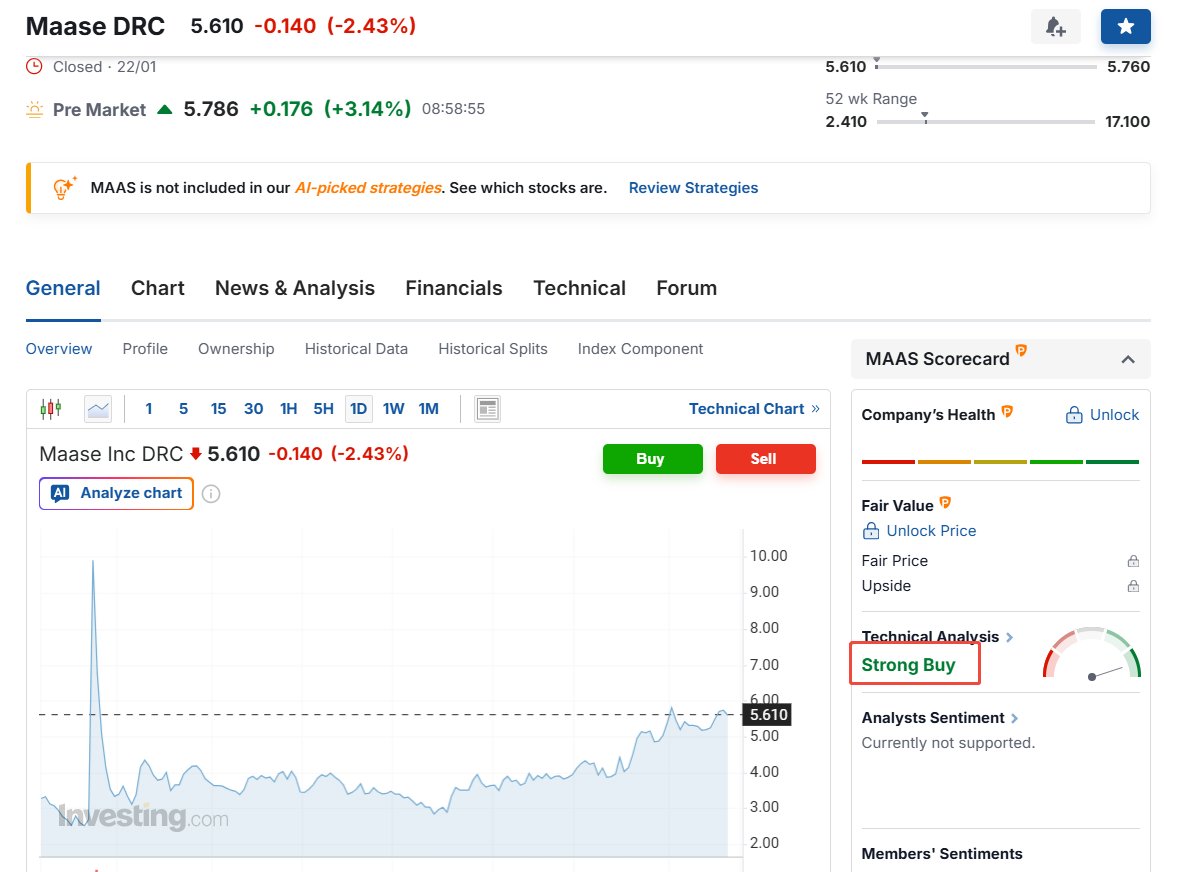This screenshot has height=872, width=1179.
Task: Click Unlock for Company's Health
Action: pos(1102,415)
